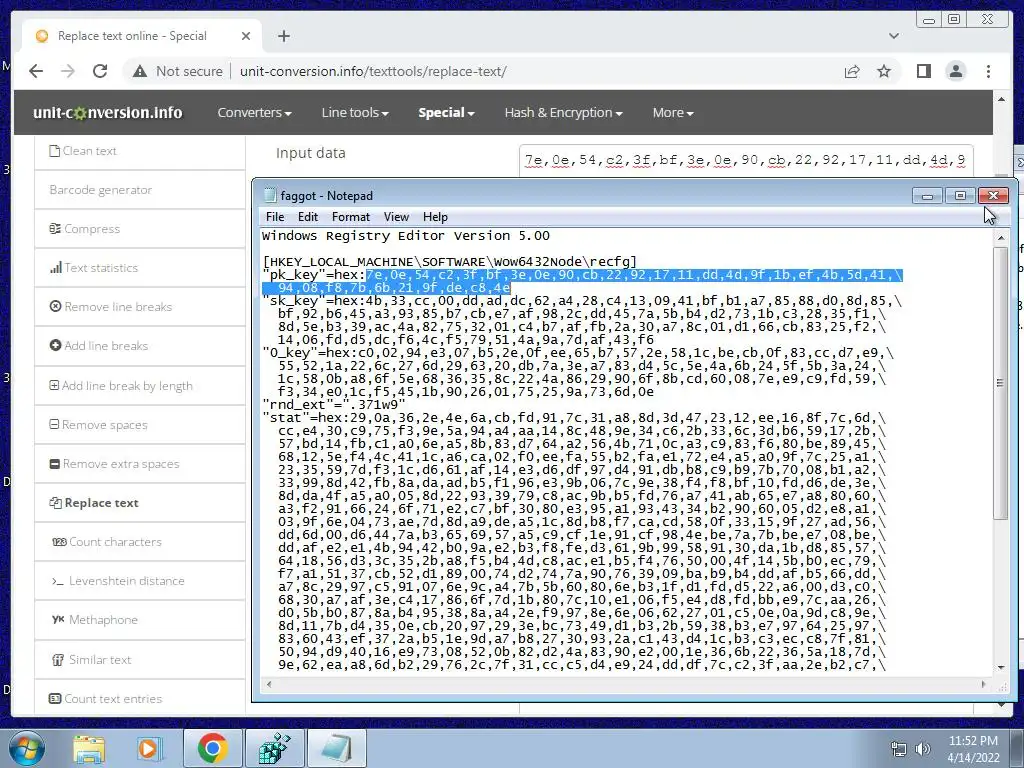This screenshot has width=1024, height=768.
Task: Switch to Chrome from the taskbar
Action: coord(212,748)
